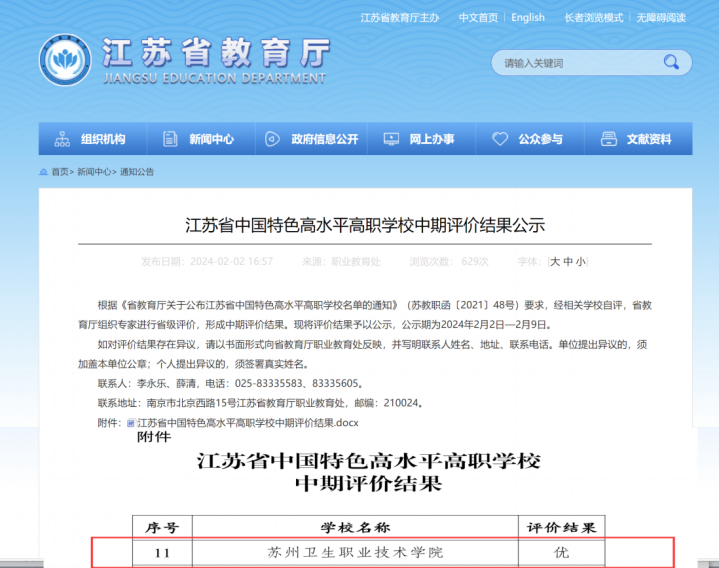Open the 网上办事 menu
The width and height of the screenshot is (719, 568).
click(x=422, y=139)
